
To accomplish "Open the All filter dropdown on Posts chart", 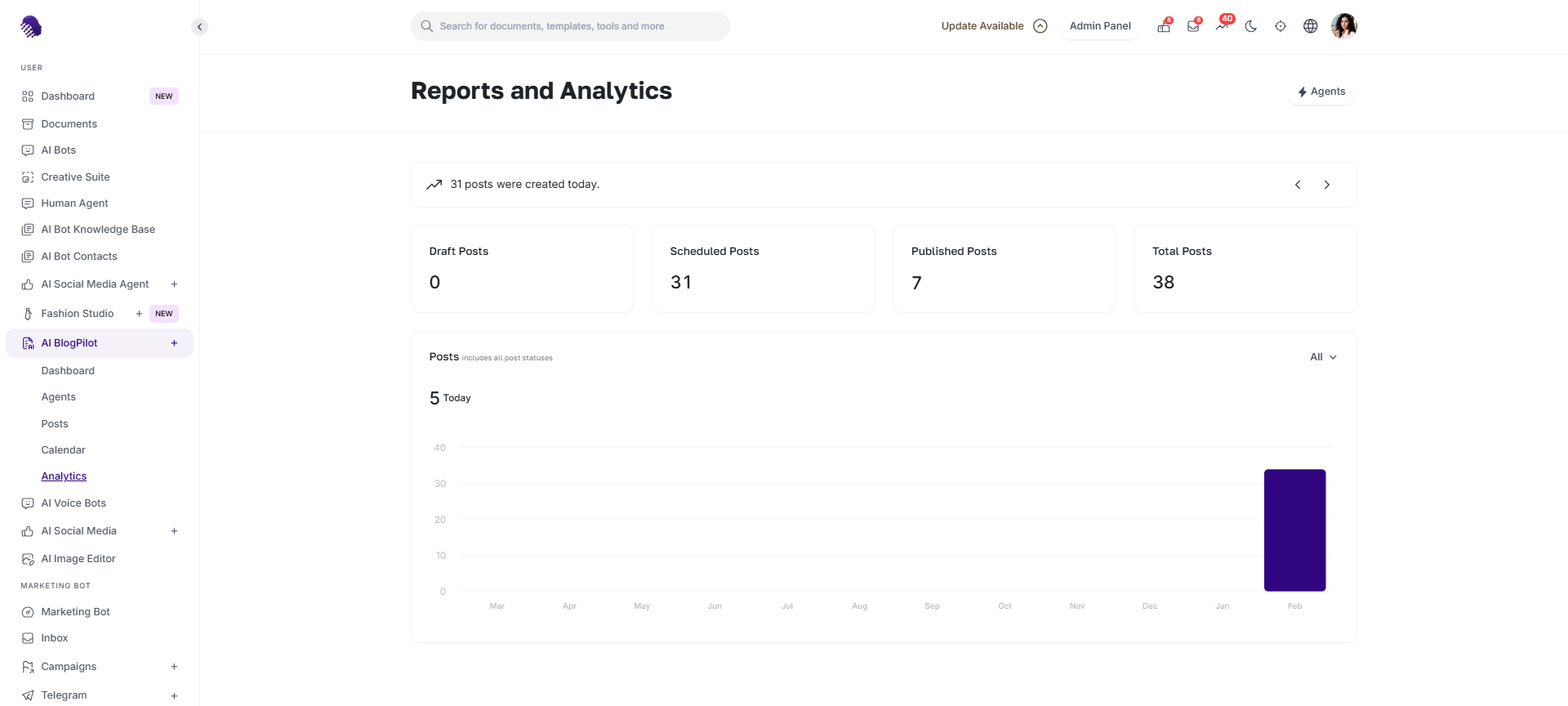I will pos(1323,357).
